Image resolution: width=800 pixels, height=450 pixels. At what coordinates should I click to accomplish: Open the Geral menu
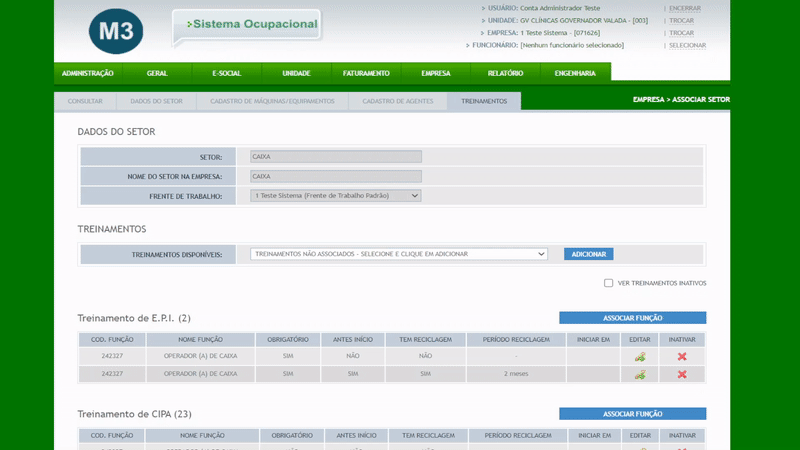pyautogui.click(x=157, y=73)
